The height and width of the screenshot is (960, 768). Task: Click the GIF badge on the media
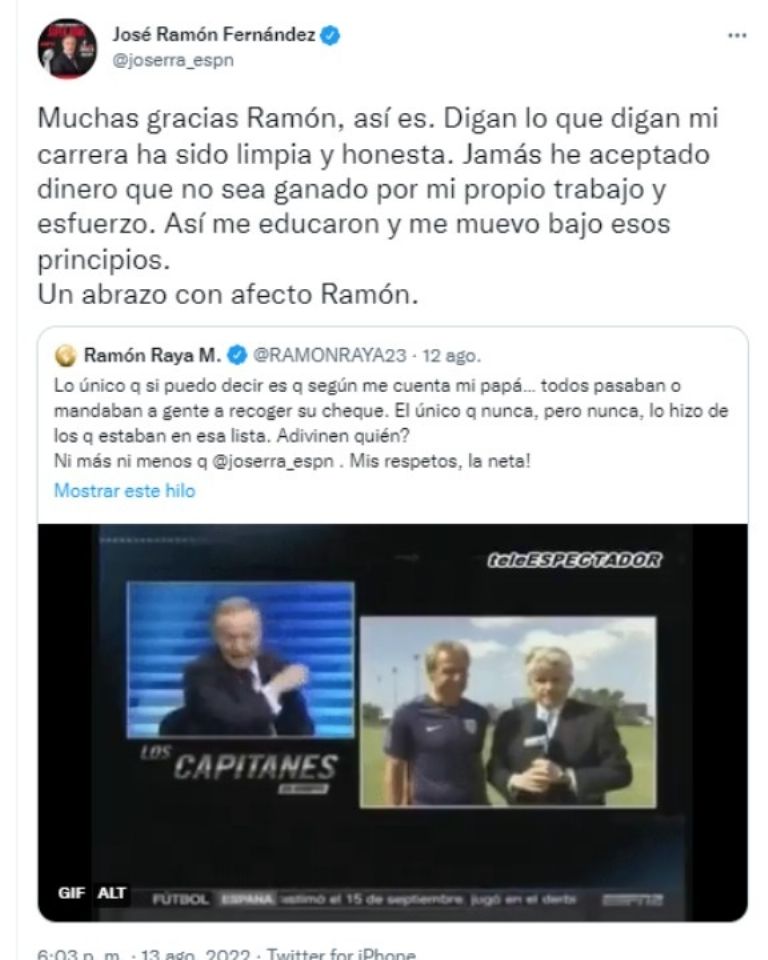(x=71, y=893)
